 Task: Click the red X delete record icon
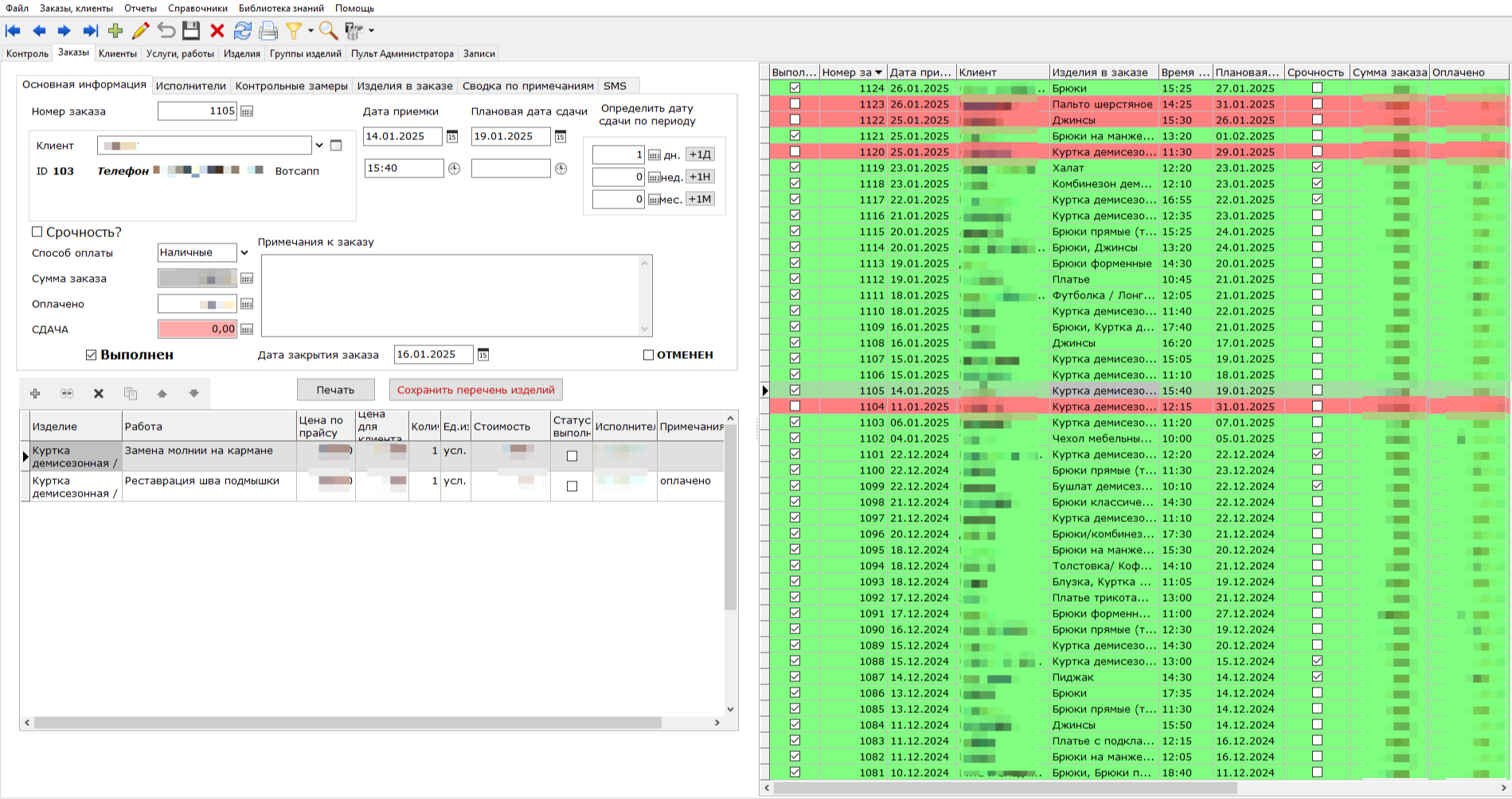click(x=217, y=31)
